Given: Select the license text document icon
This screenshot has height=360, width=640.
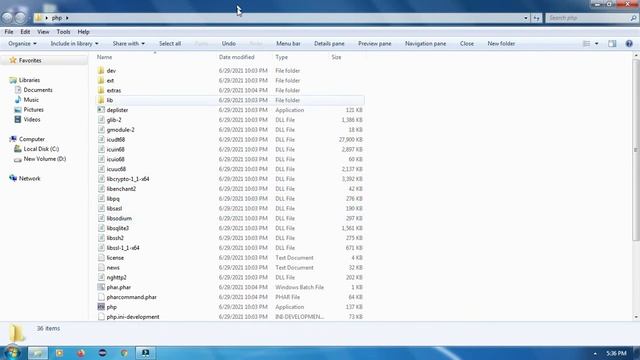Looking at the screenshot, I should pos(101,258).
